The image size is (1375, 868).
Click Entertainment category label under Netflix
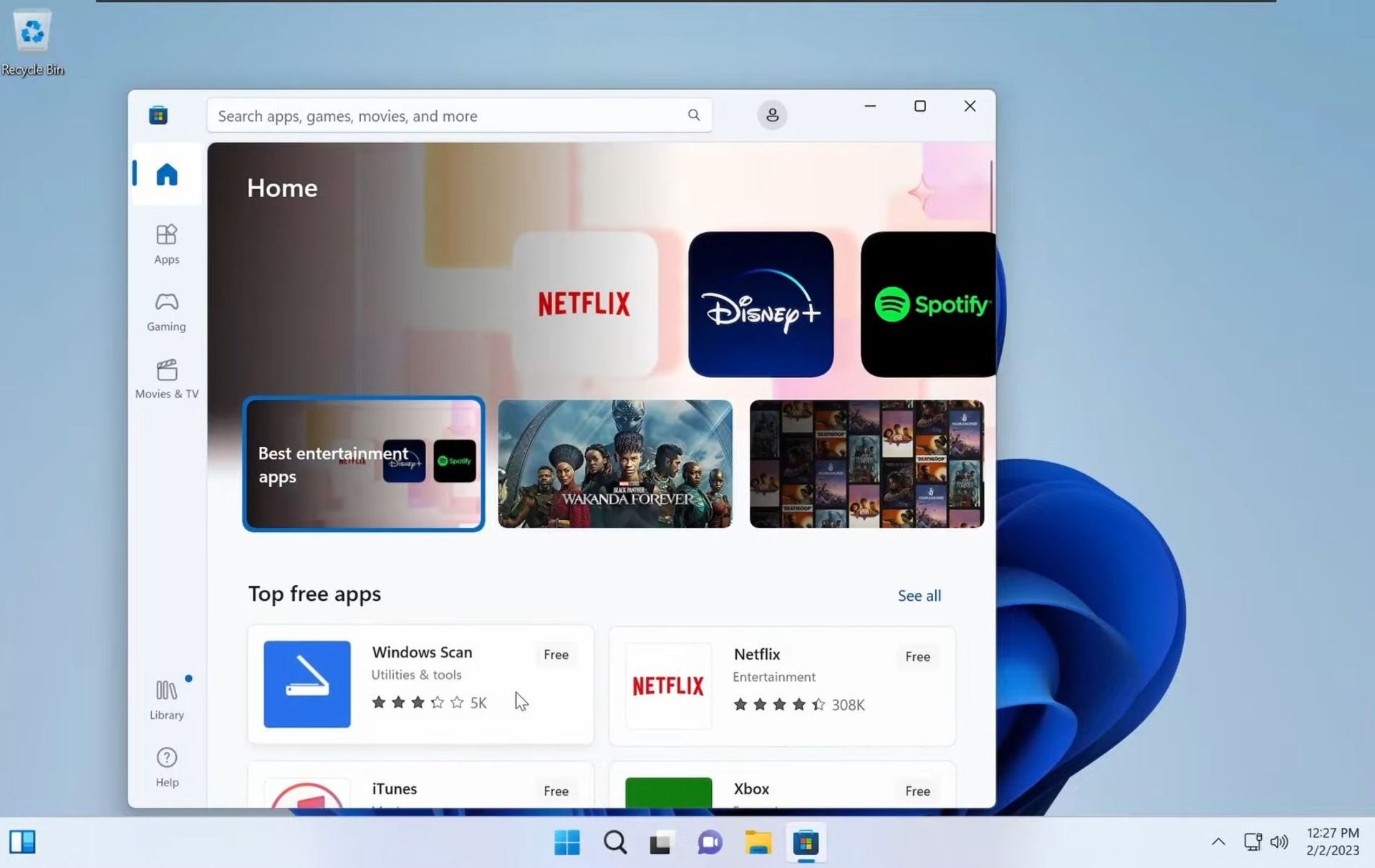pos(773,677)
